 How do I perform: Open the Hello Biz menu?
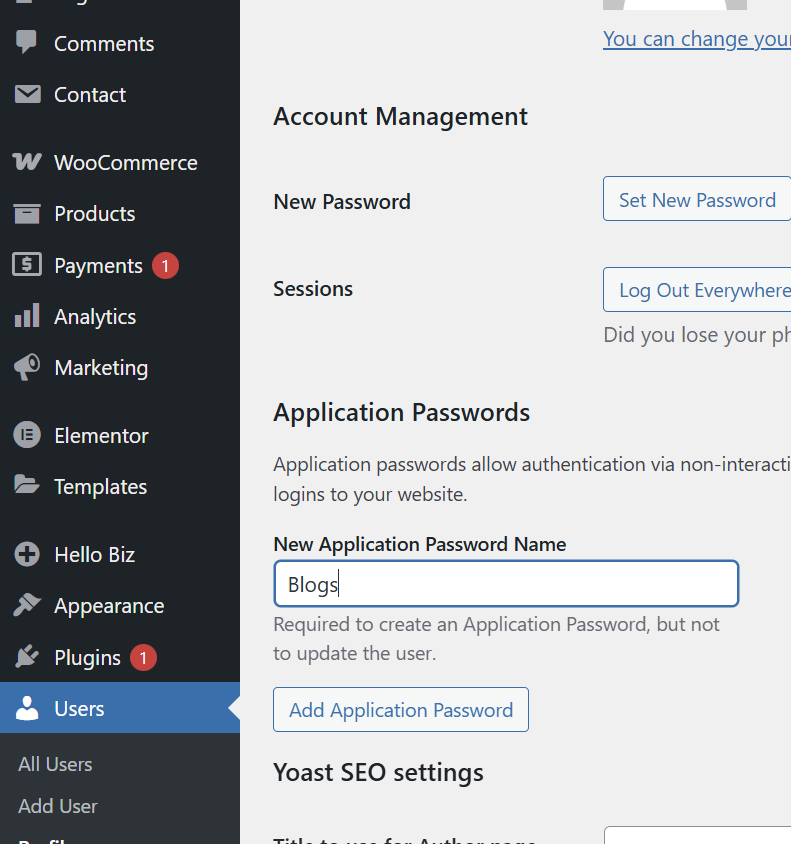click(x=94, y=555)
